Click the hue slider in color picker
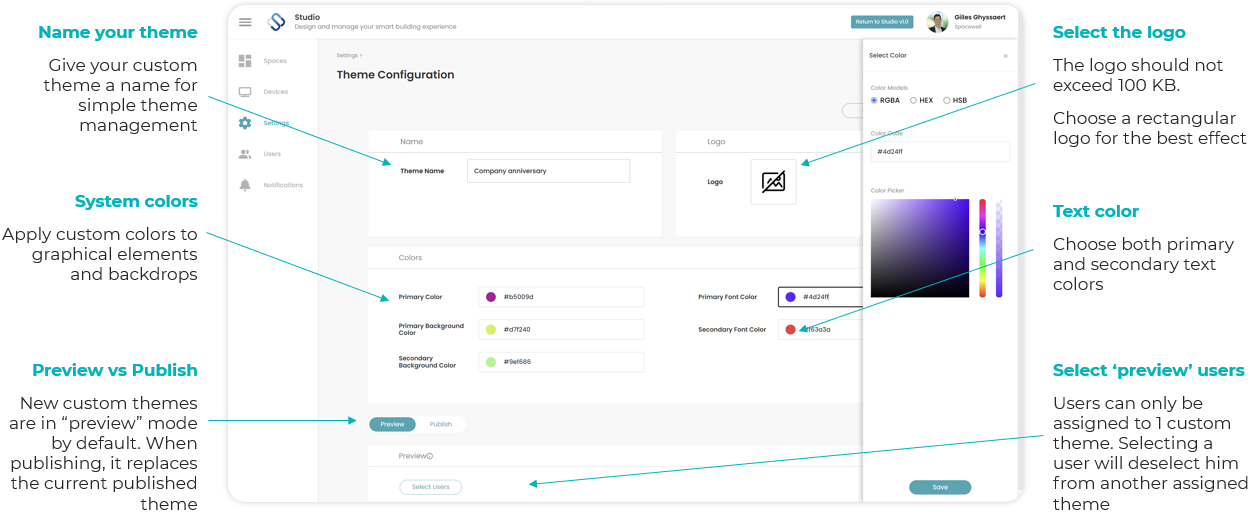Viewport: 1257px width, 519px height. tap(982, 248)
